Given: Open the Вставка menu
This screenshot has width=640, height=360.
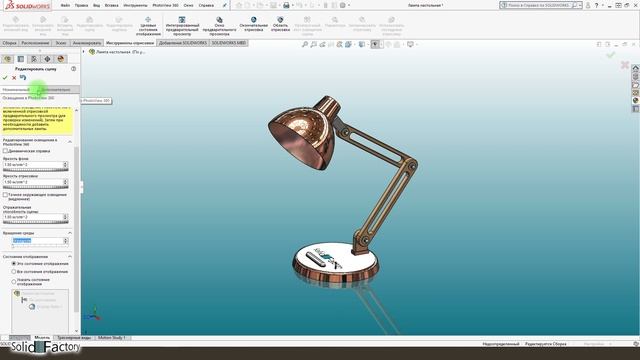Looking at the screenshot, I should pyautogui.click(x=111, y=6).
